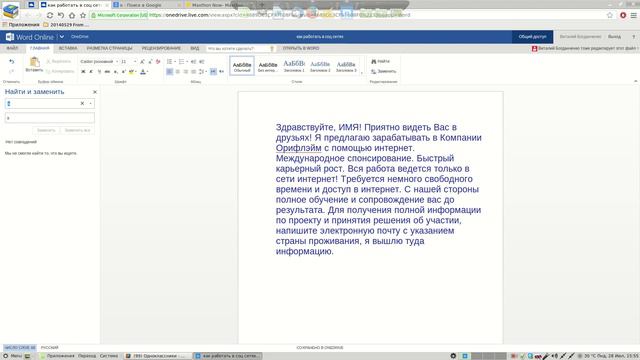The height and width of the screenshot is (360, 640).
Task: Switch to the ВИД tab
Action: coord(195,48)
